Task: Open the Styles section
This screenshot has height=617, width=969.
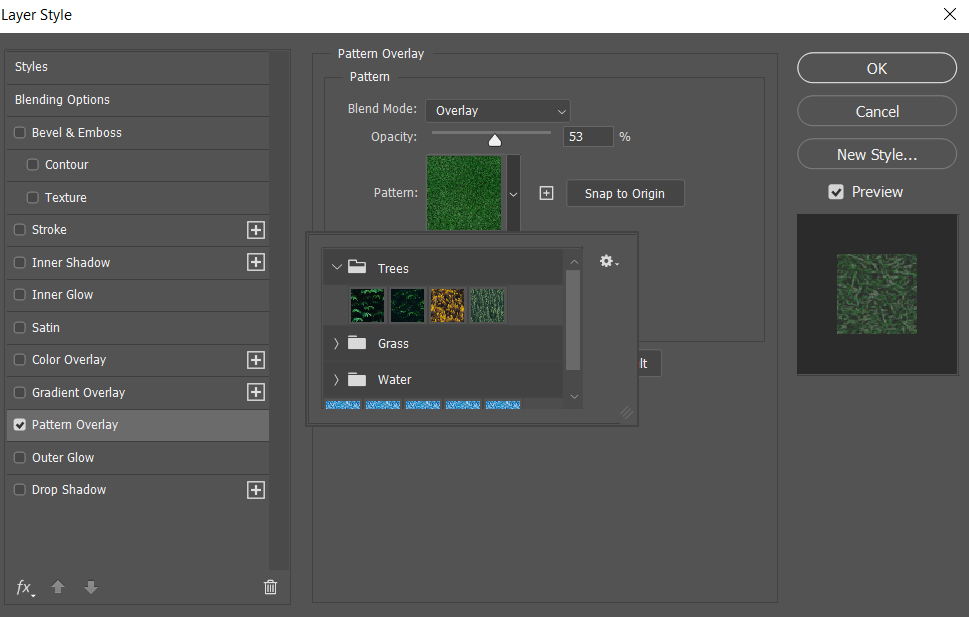Action: pyautogui.click(x=30, y=67)
